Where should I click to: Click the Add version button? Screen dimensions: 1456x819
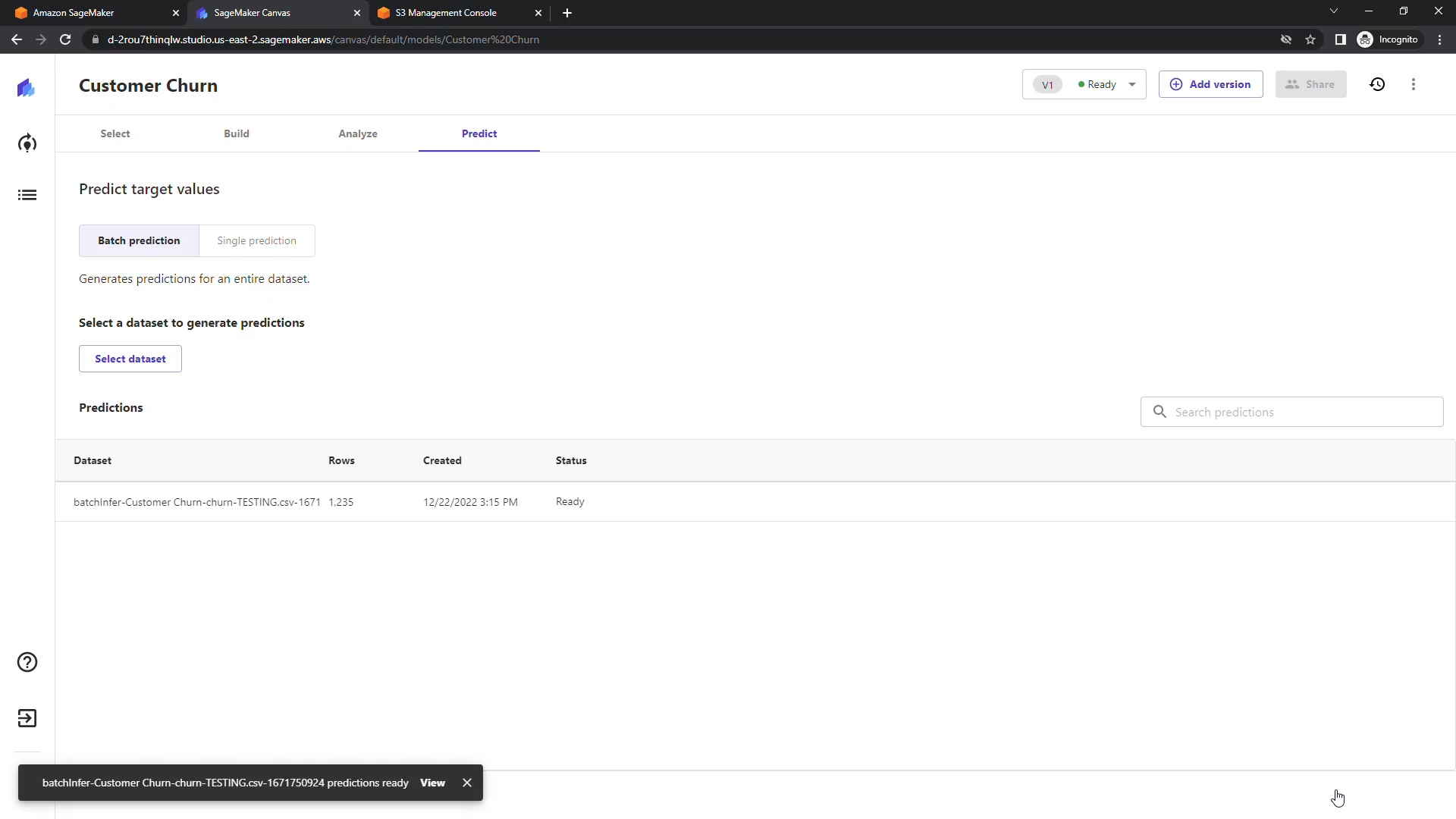1210,84
